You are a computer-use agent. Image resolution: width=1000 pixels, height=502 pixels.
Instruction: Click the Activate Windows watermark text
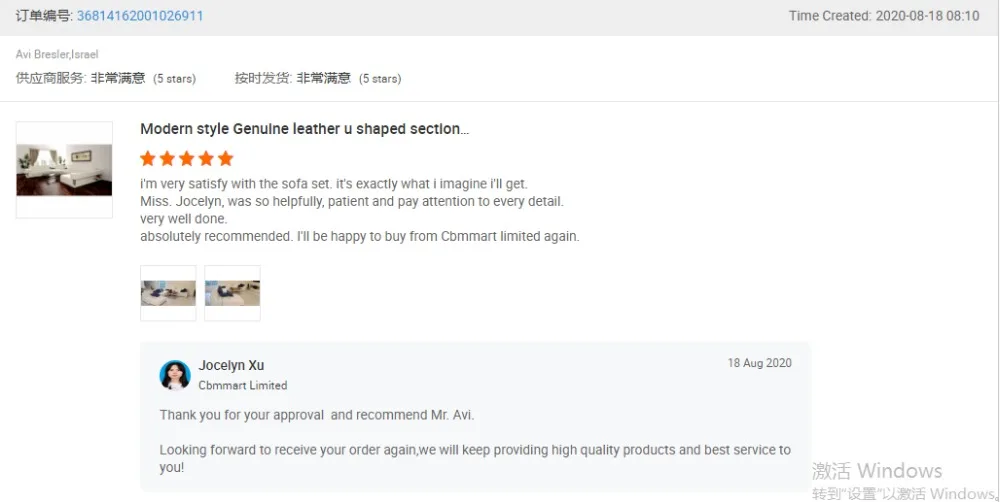point(877,470)
